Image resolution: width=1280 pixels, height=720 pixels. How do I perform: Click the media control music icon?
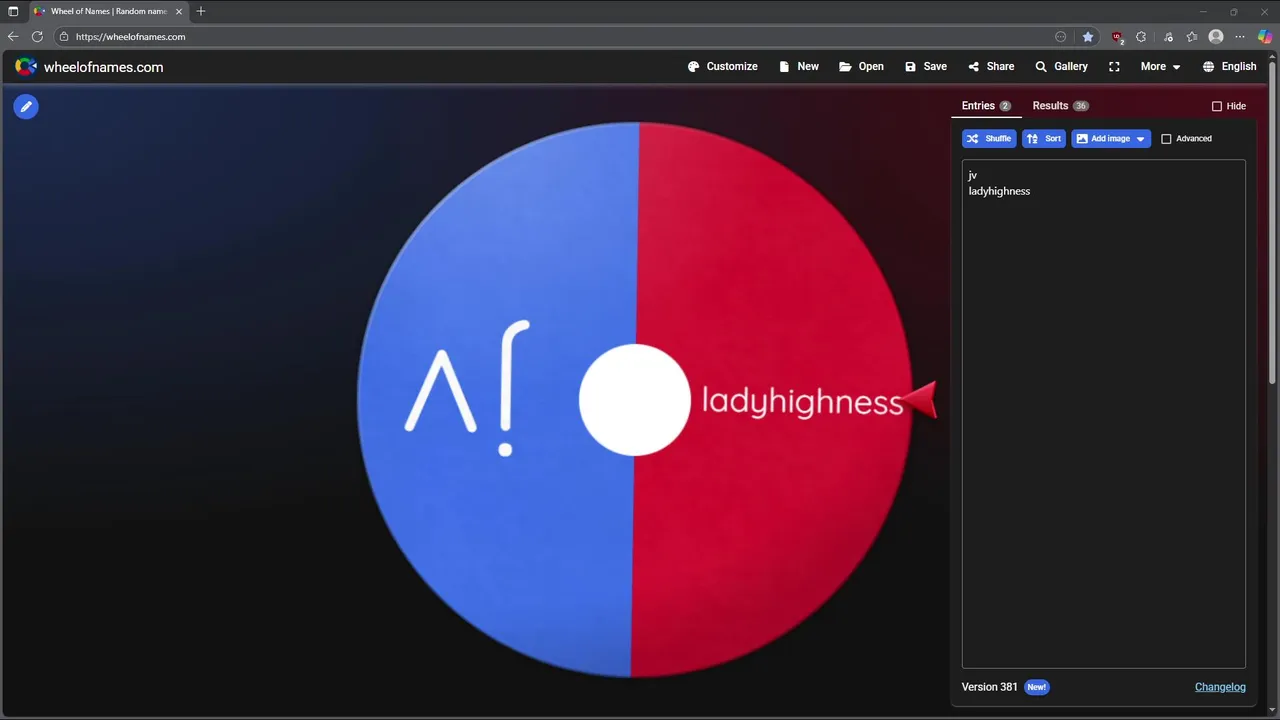click(x=1168, y=37)
